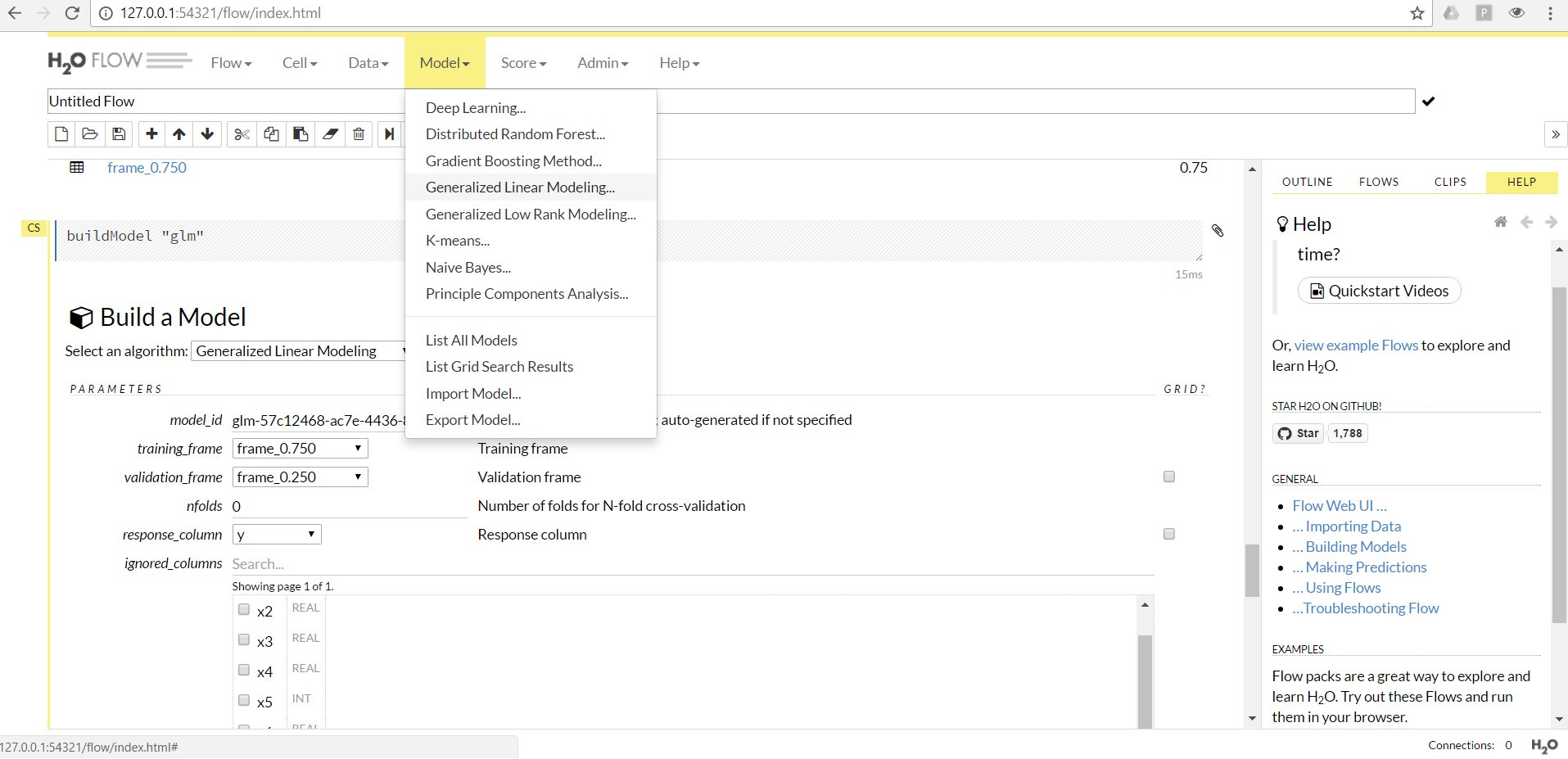Insert a cell with the plus icon
1568x759 pixels.
(x=151, y=134)
